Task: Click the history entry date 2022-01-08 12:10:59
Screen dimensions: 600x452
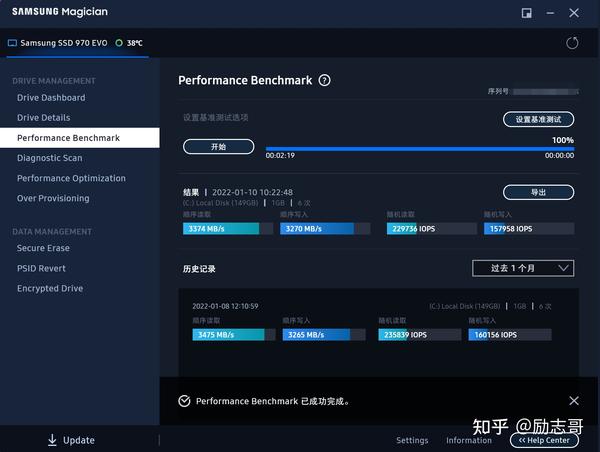Action: (225, 306)
